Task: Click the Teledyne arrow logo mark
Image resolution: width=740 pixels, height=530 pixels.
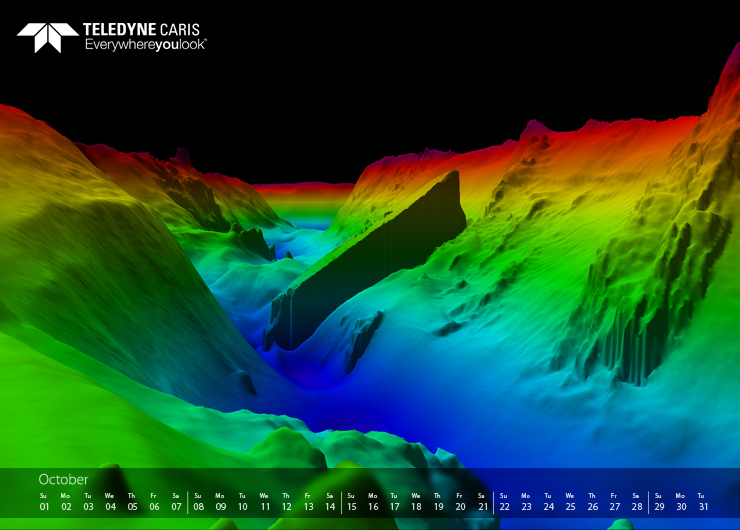Action: point(48,37)
